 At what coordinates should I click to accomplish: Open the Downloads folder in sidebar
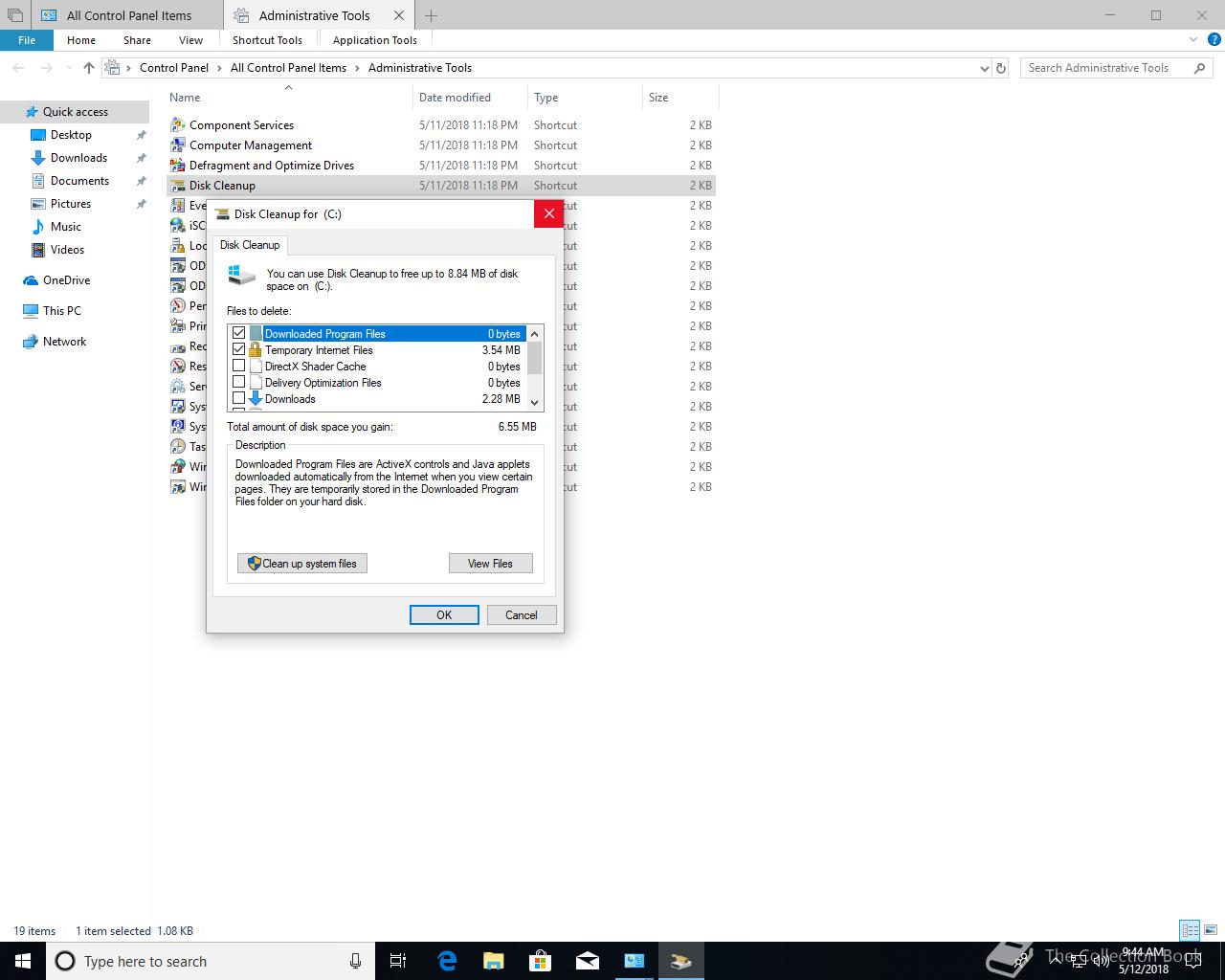(78, 158)
